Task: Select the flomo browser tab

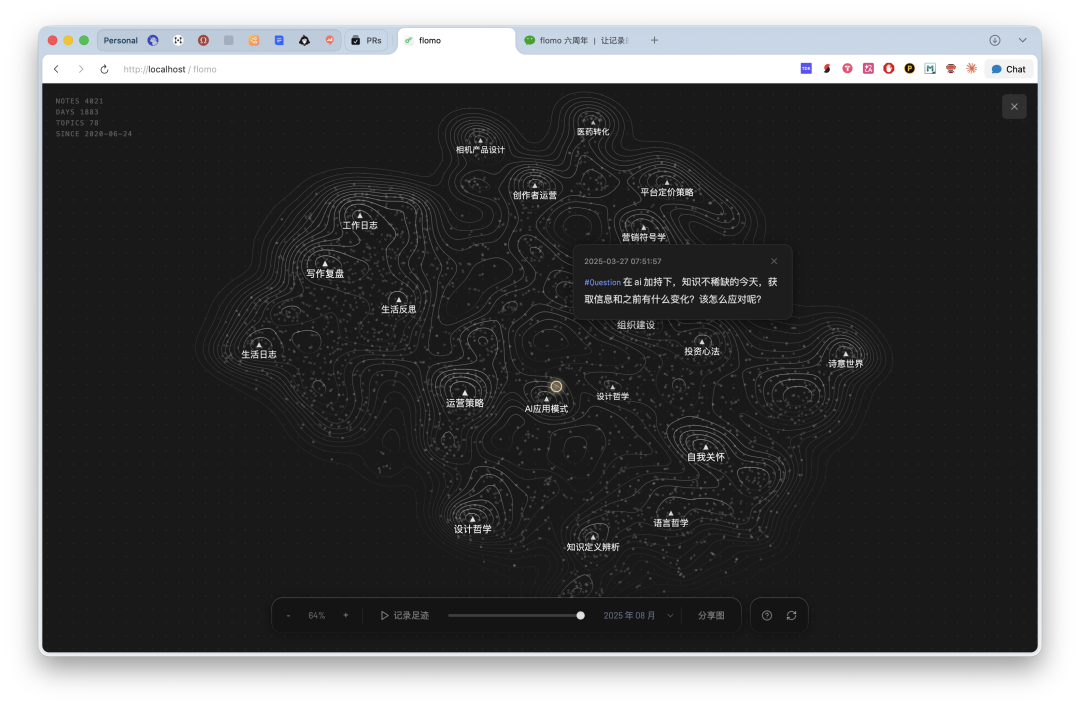Action: [457, 41]
